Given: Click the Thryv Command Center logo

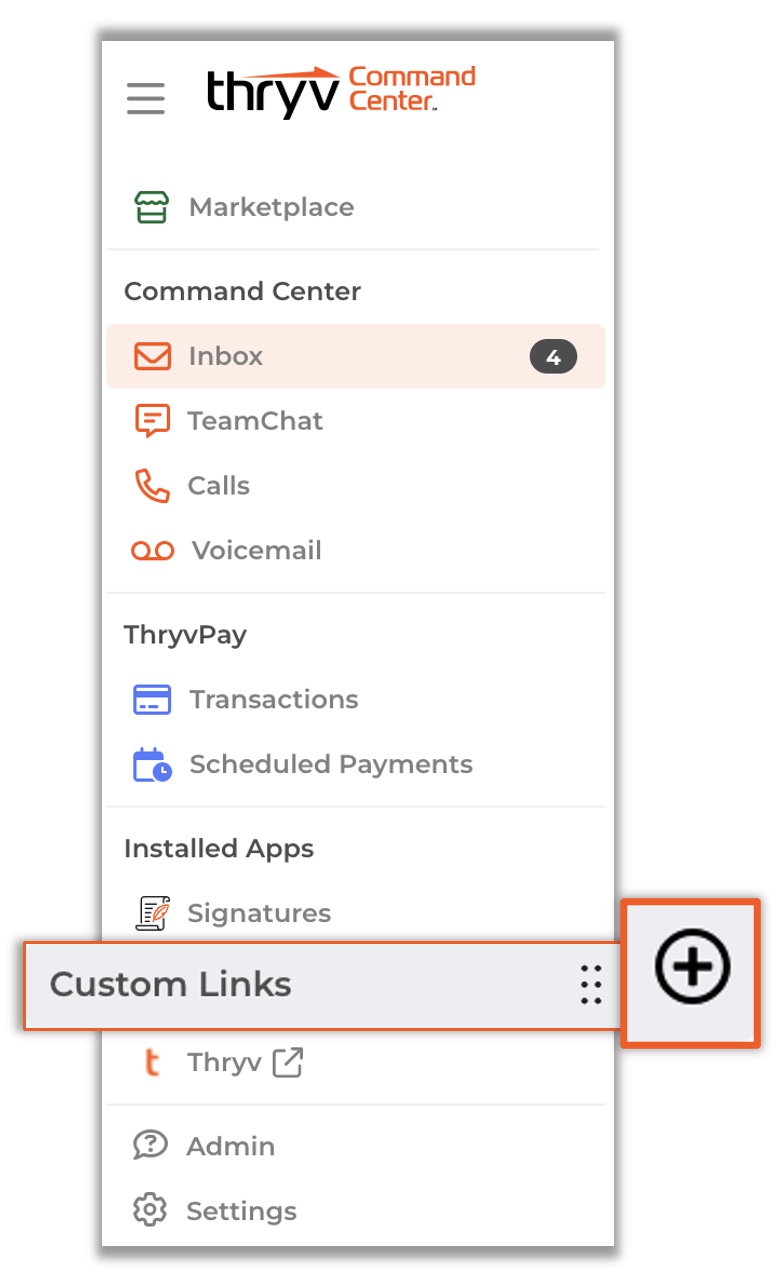Looking at the screenshot, I should coord(341,90).
